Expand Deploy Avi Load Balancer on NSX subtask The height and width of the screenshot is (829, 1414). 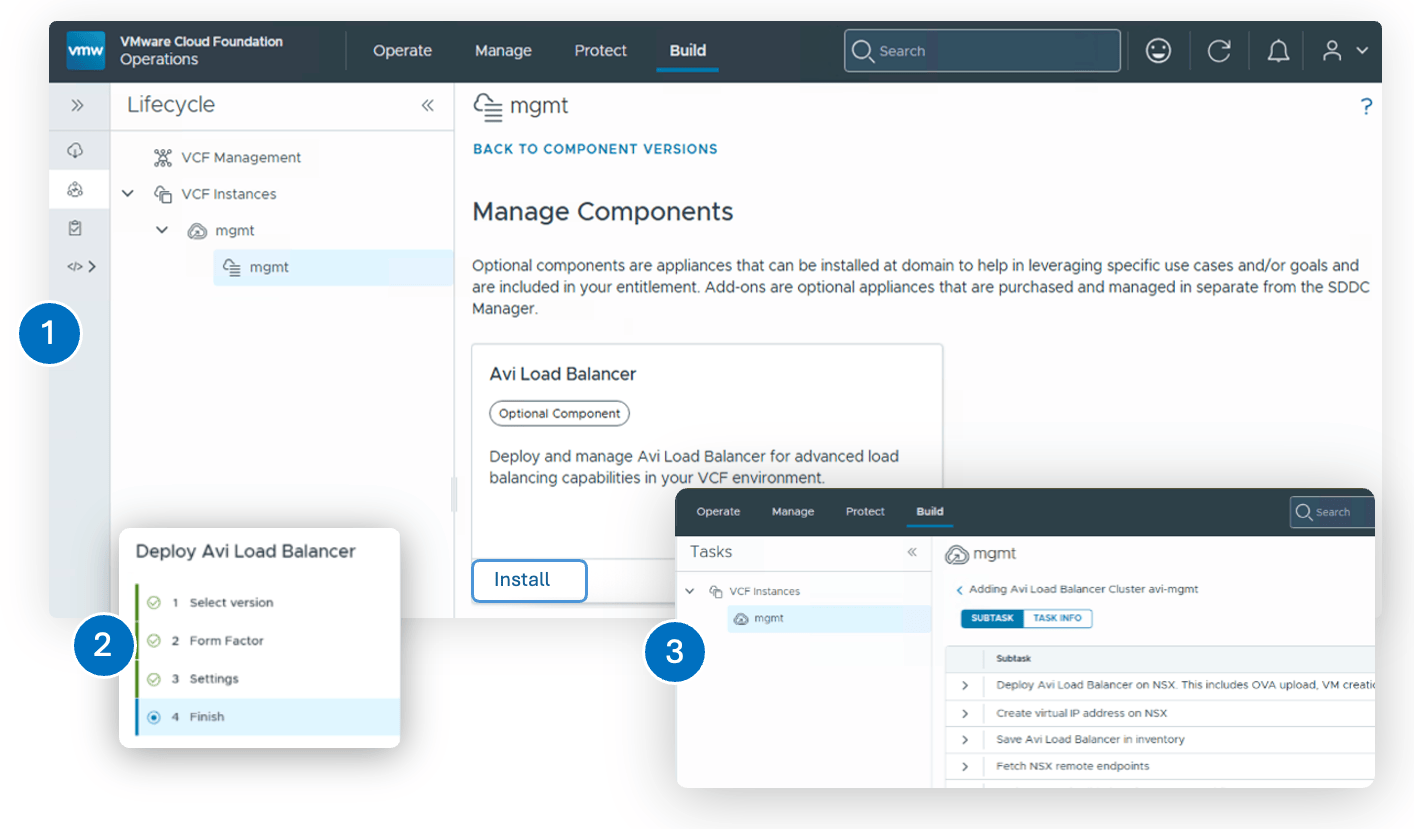[965, 686]
